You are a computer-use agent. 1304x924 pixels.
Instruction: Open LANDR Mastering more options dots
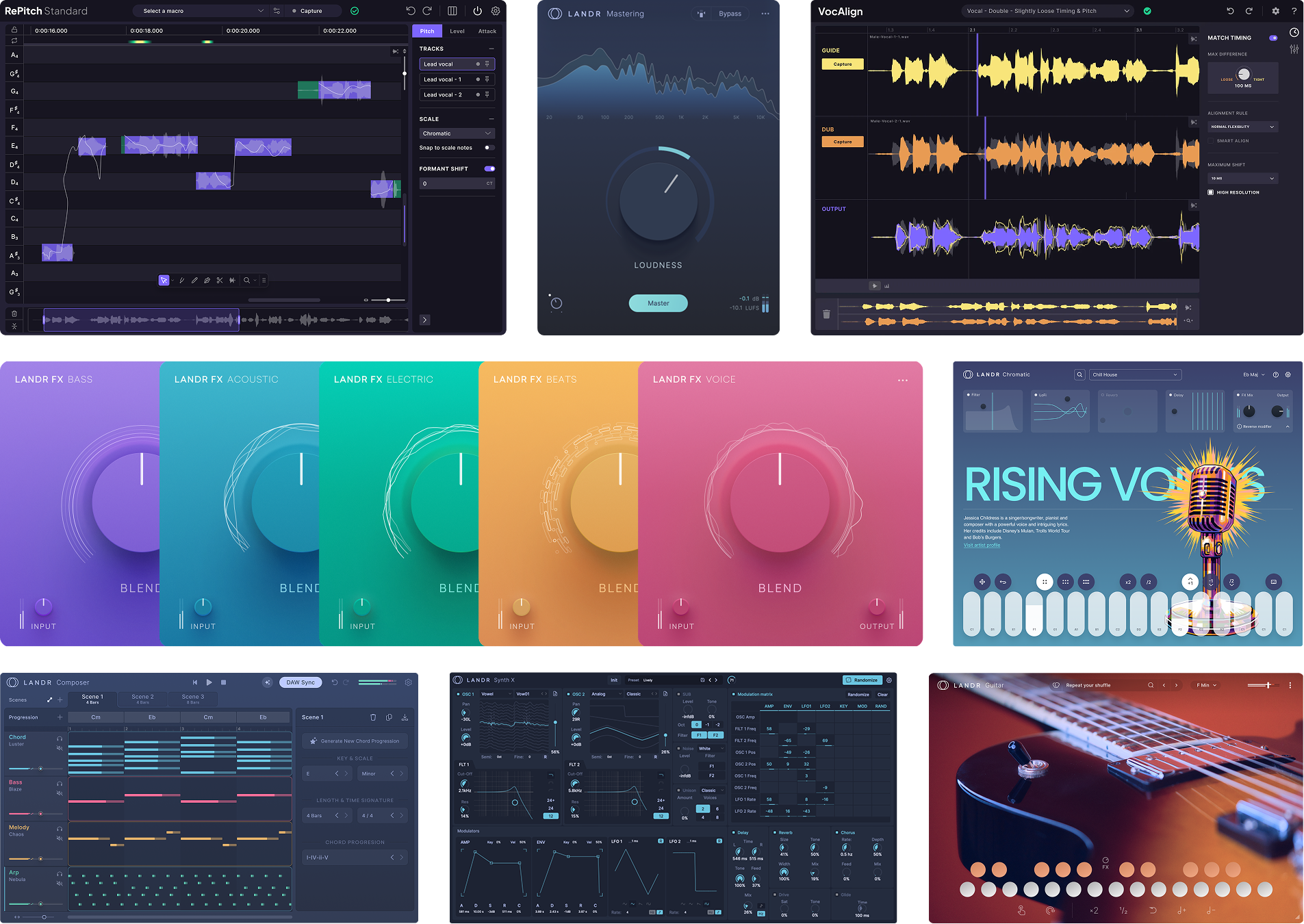[x=765, y=14]
